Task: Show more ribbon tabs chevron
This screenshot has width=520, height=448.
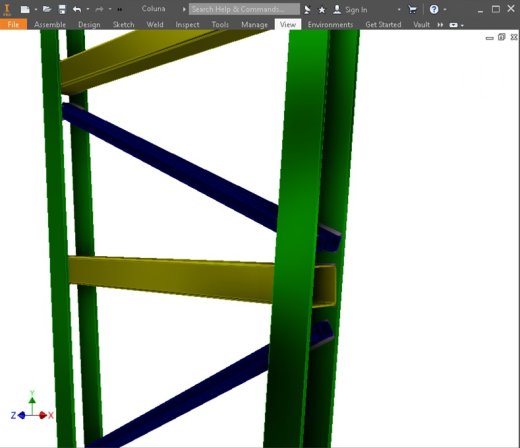Action: (x=440, y=25)
